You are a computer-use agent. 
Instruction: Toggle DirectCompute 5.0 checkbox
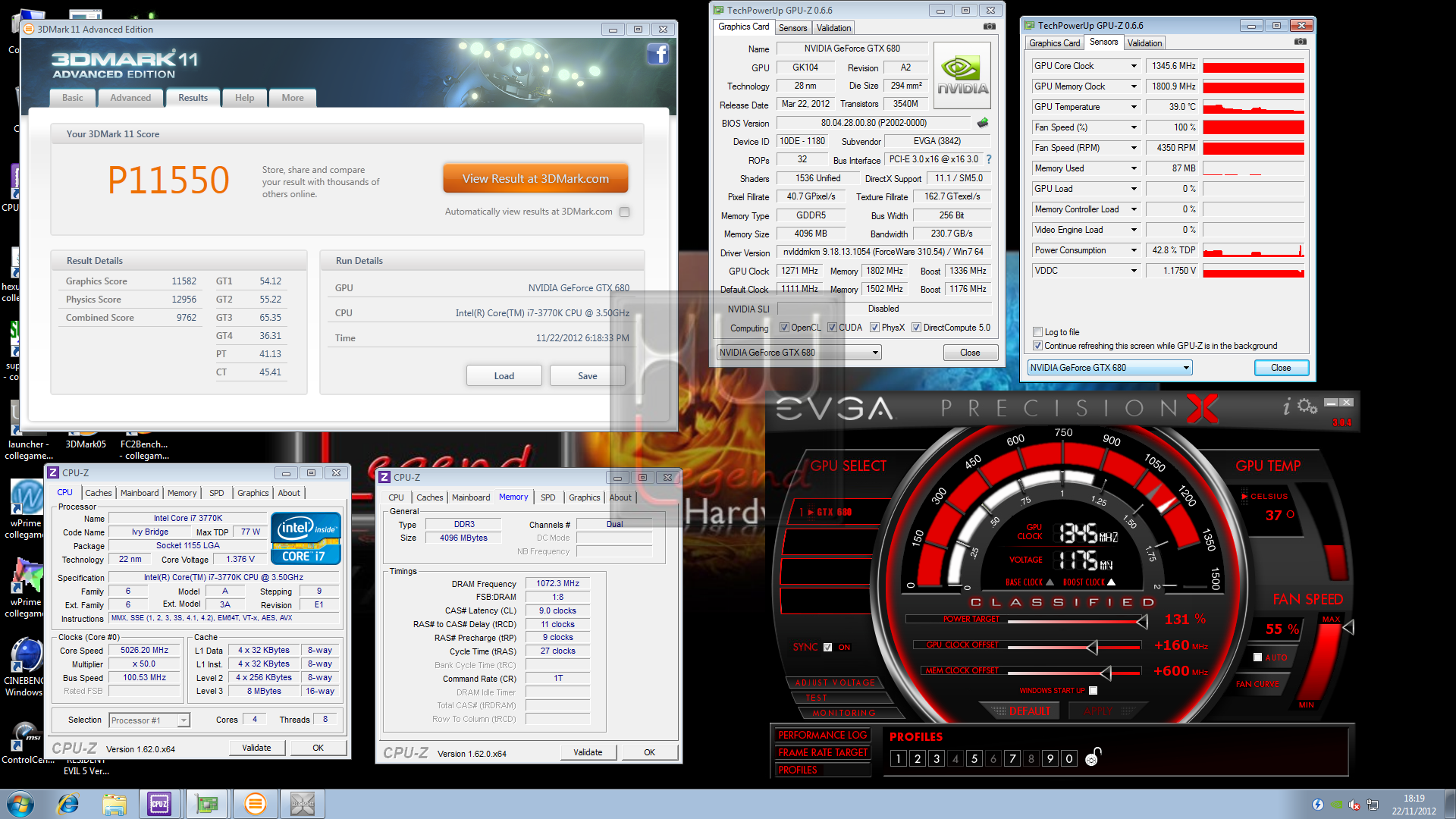(916, 328)
